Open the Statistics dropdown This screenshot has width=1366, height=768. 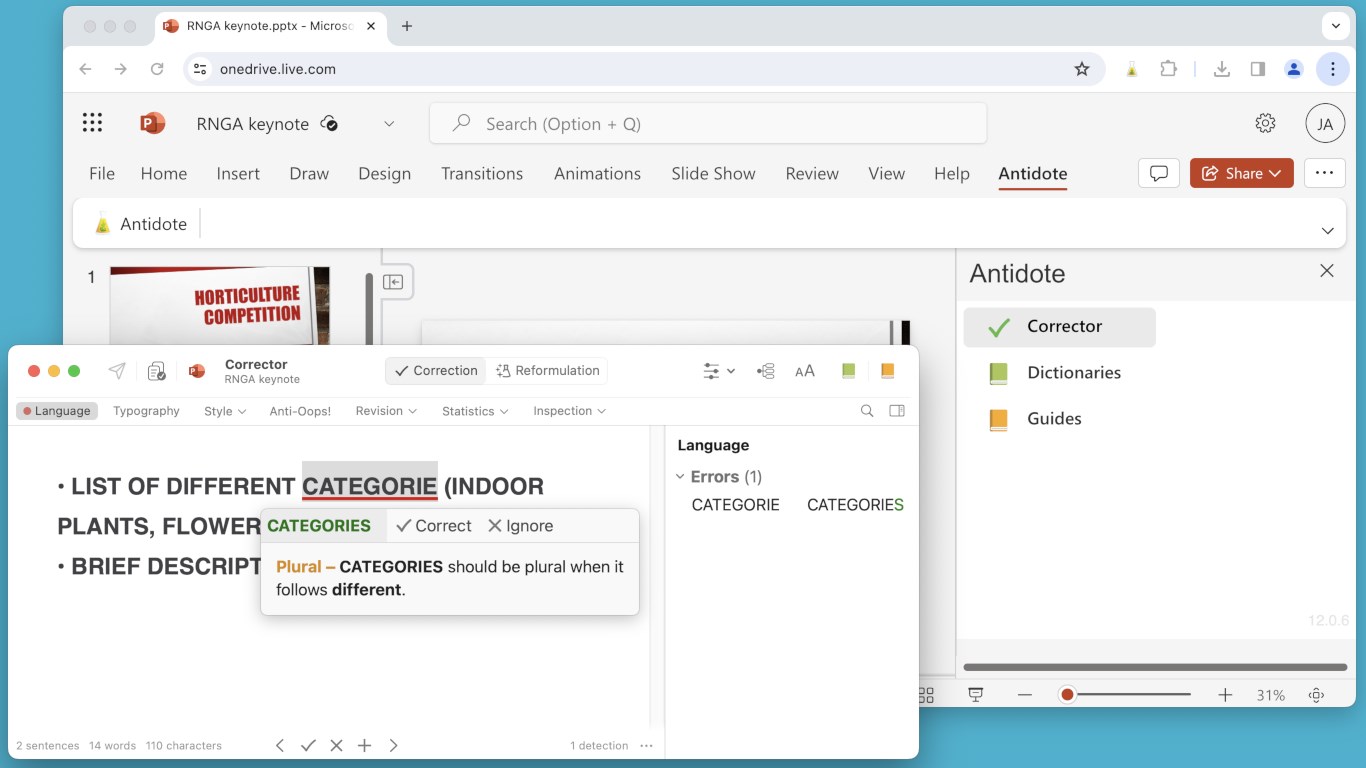475,411
